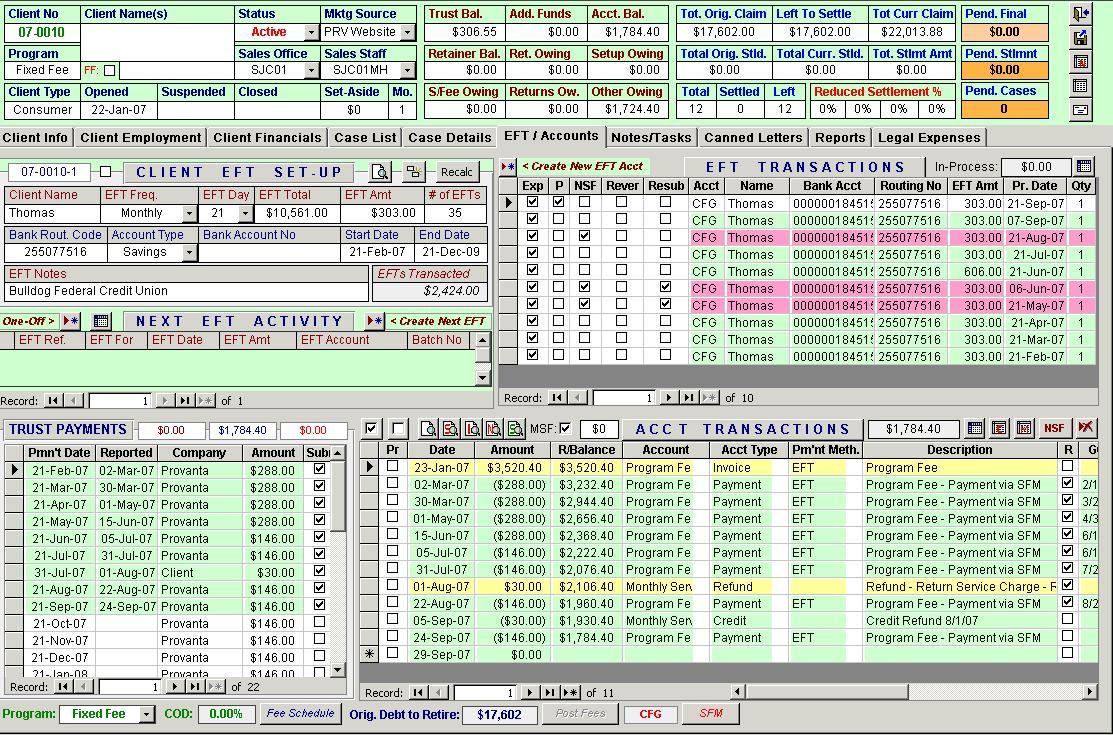This screenshot has width=1113, height=735.
Task: Toggle Pr checkbox on 23-Jan-07 Invoice row
Action: click(x=393, y=466)
